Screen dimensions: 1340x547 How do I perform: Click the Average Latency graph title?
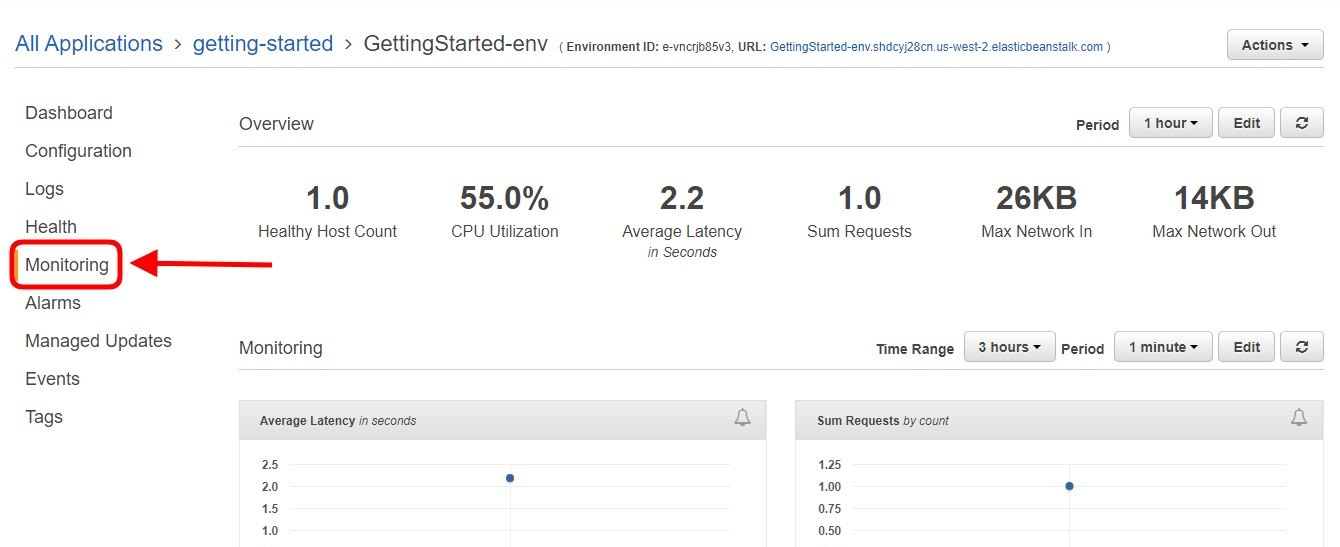[x=338, y=421]
